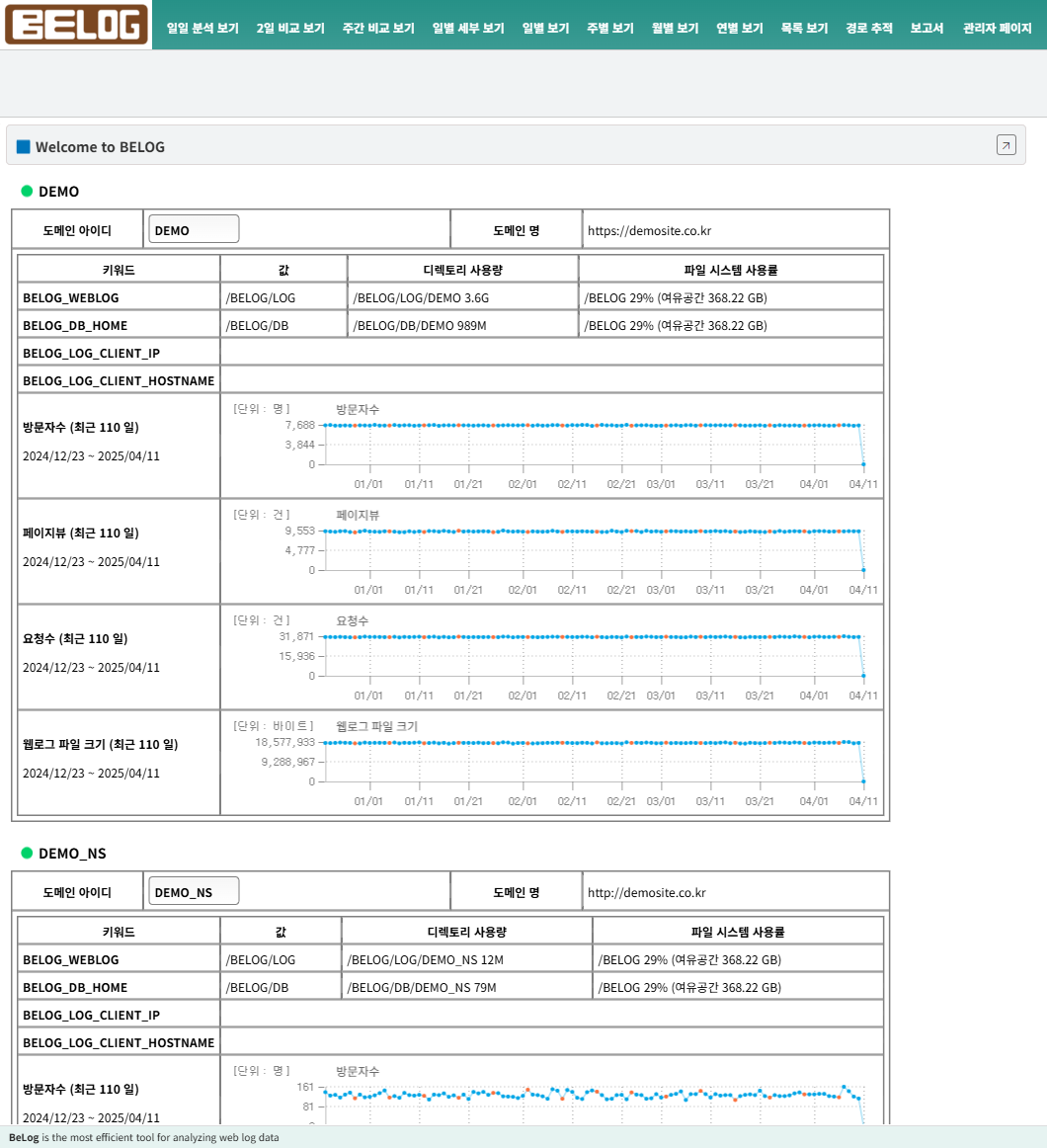Click the 04/11 endpoint in 웹로그 파일 크기 chart
The image size is (1047, 1148).
[x=864, y=781]
